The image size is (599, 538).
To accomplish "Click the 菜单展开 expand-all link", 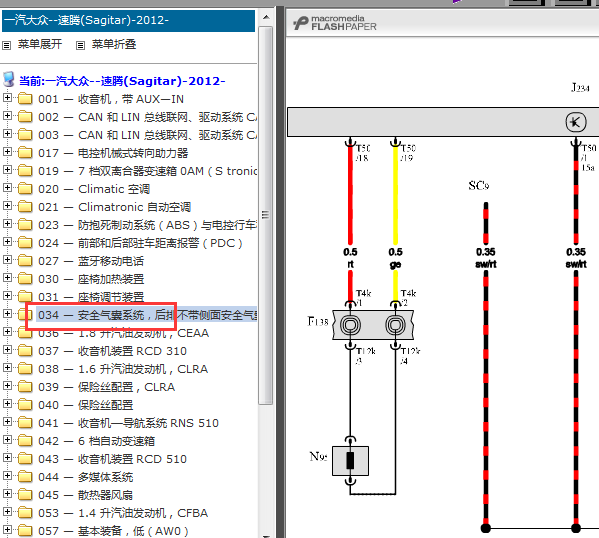I will pyautogui.click(x=40, y=44).
